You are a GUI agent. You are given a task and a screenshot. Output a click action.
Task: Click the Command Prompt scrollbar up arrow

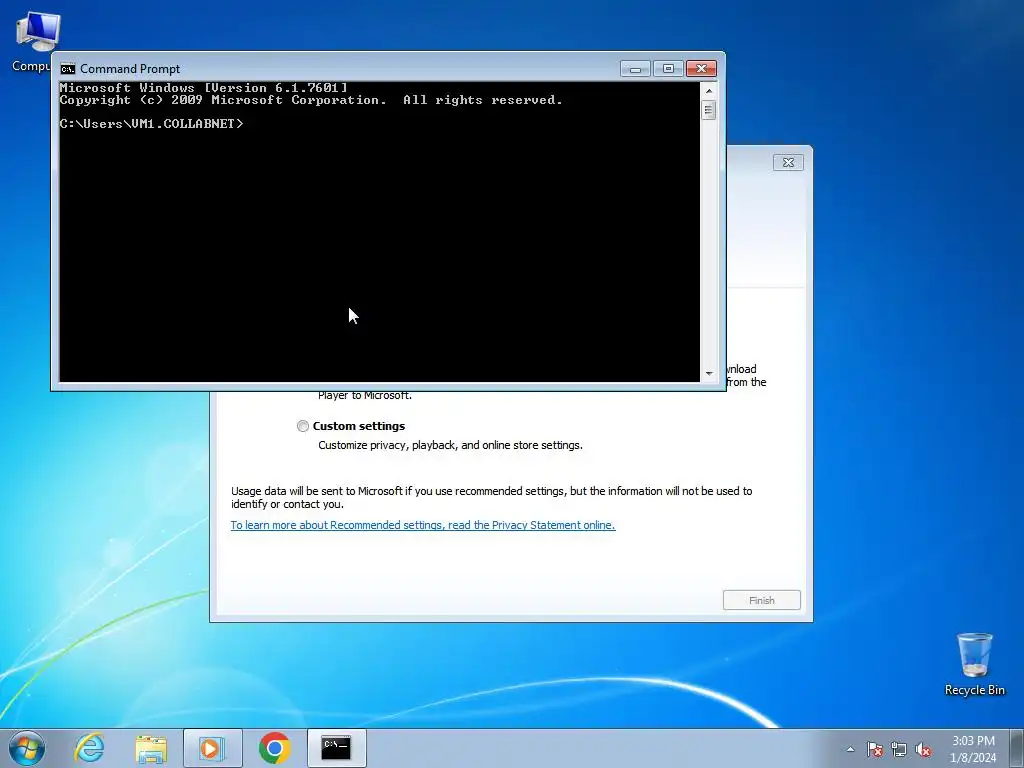point(709,91)
